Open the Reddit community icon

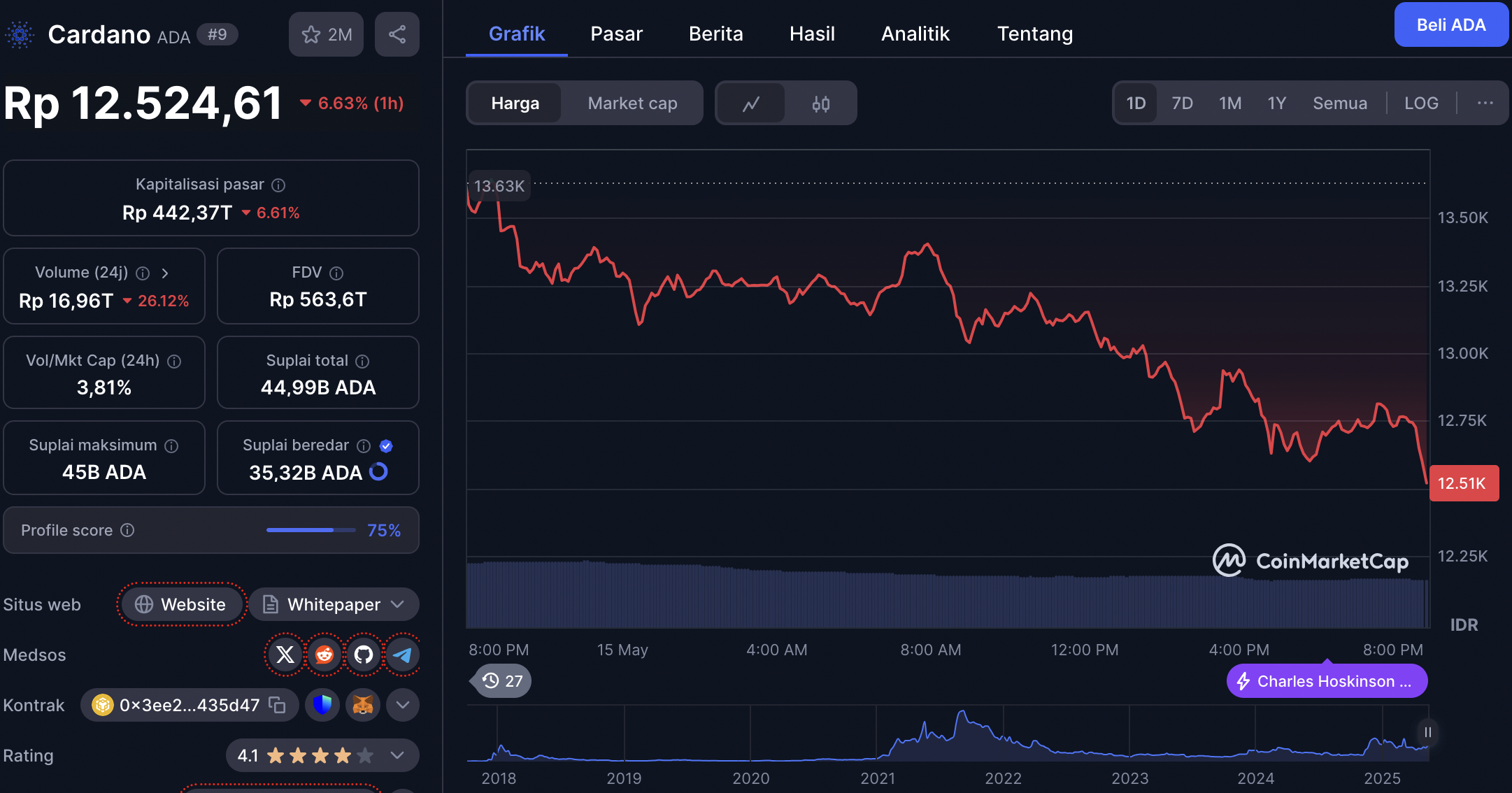click(x=324, y=655)
